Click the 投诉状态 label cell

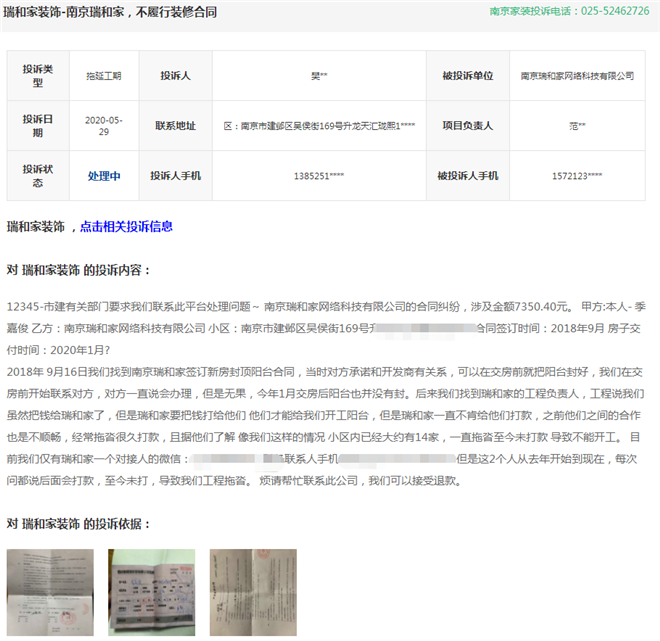[39, 176]
